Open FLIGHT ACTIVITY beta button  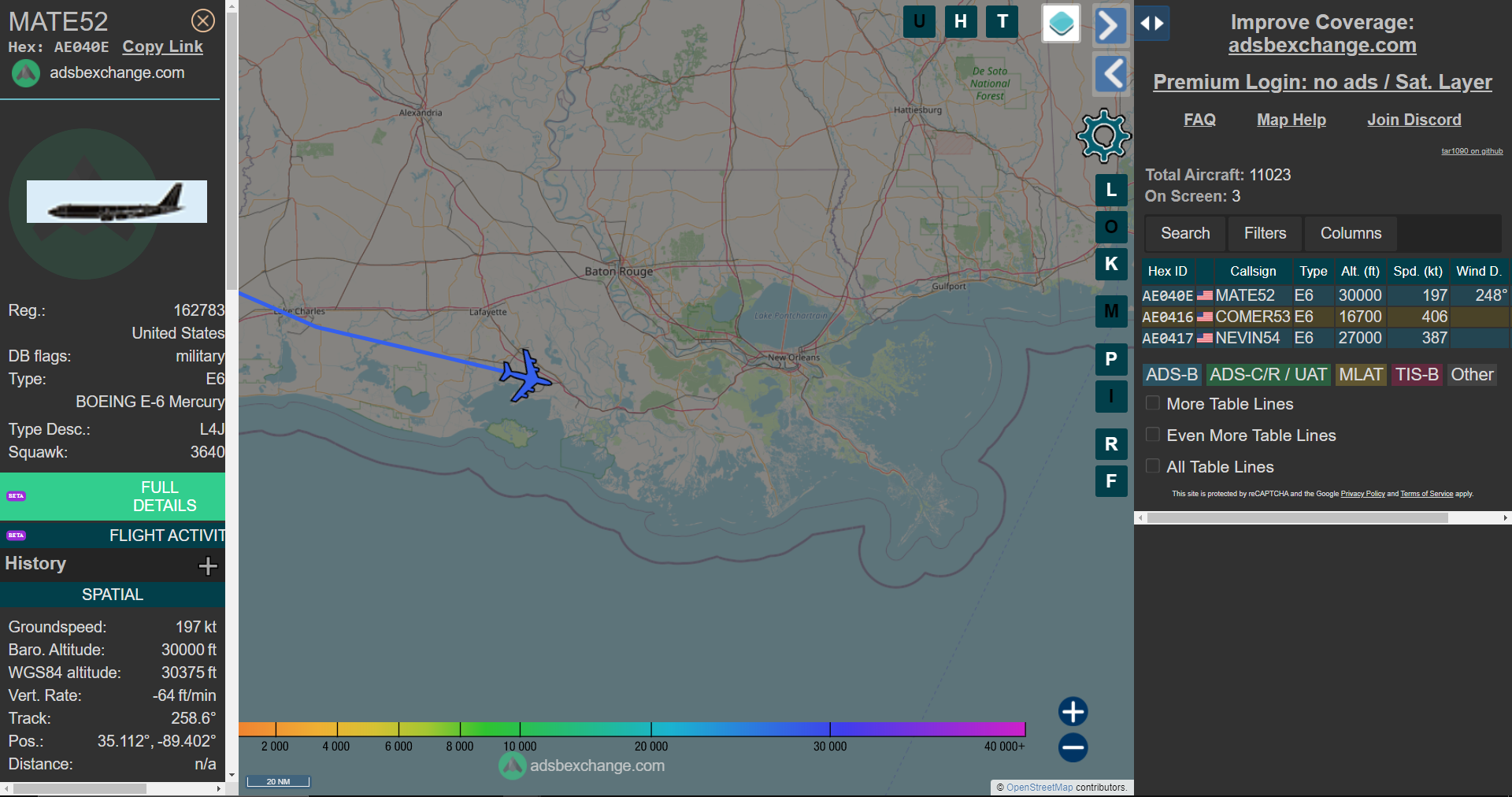pos(113,536)
